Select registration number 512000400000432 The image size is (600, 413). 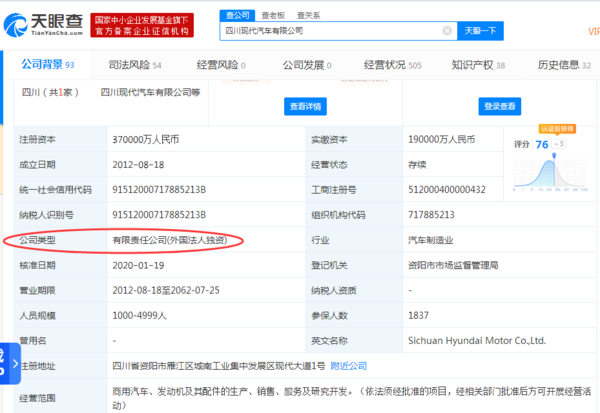click(447, 189)
